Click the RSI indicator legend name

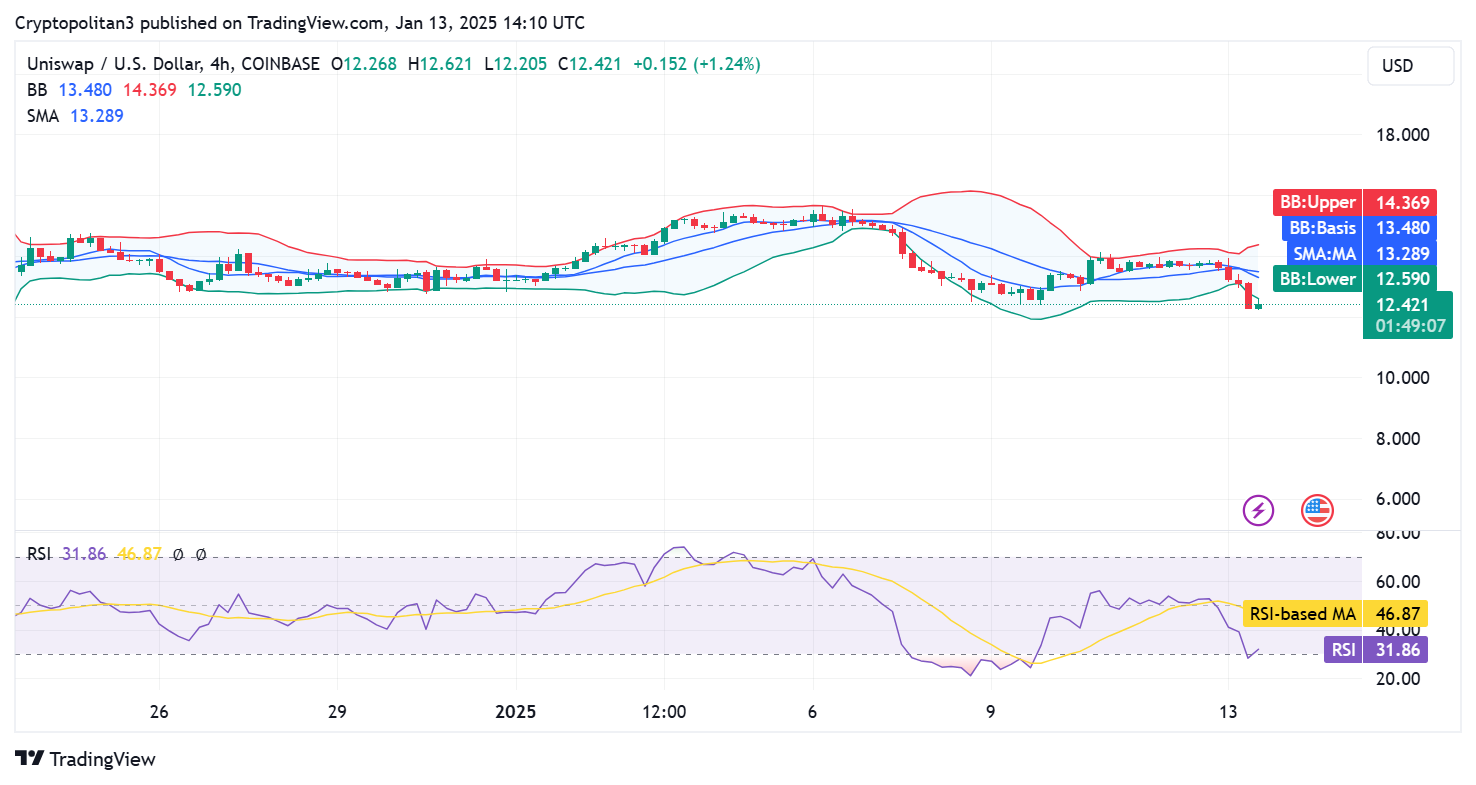point(39,554)
